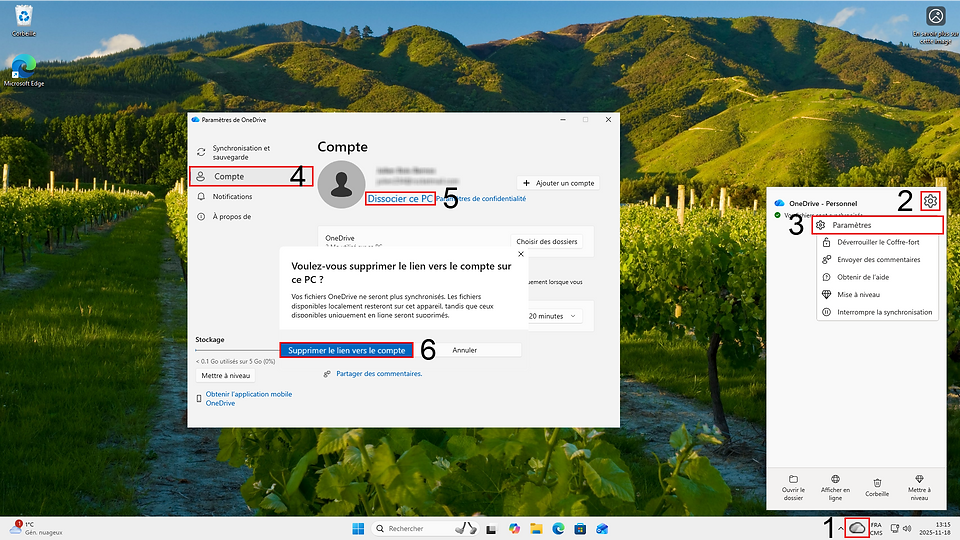Open Paramètres de confidentialité link
The height and width of the screenshot is (540, 960).
[481, 198]
